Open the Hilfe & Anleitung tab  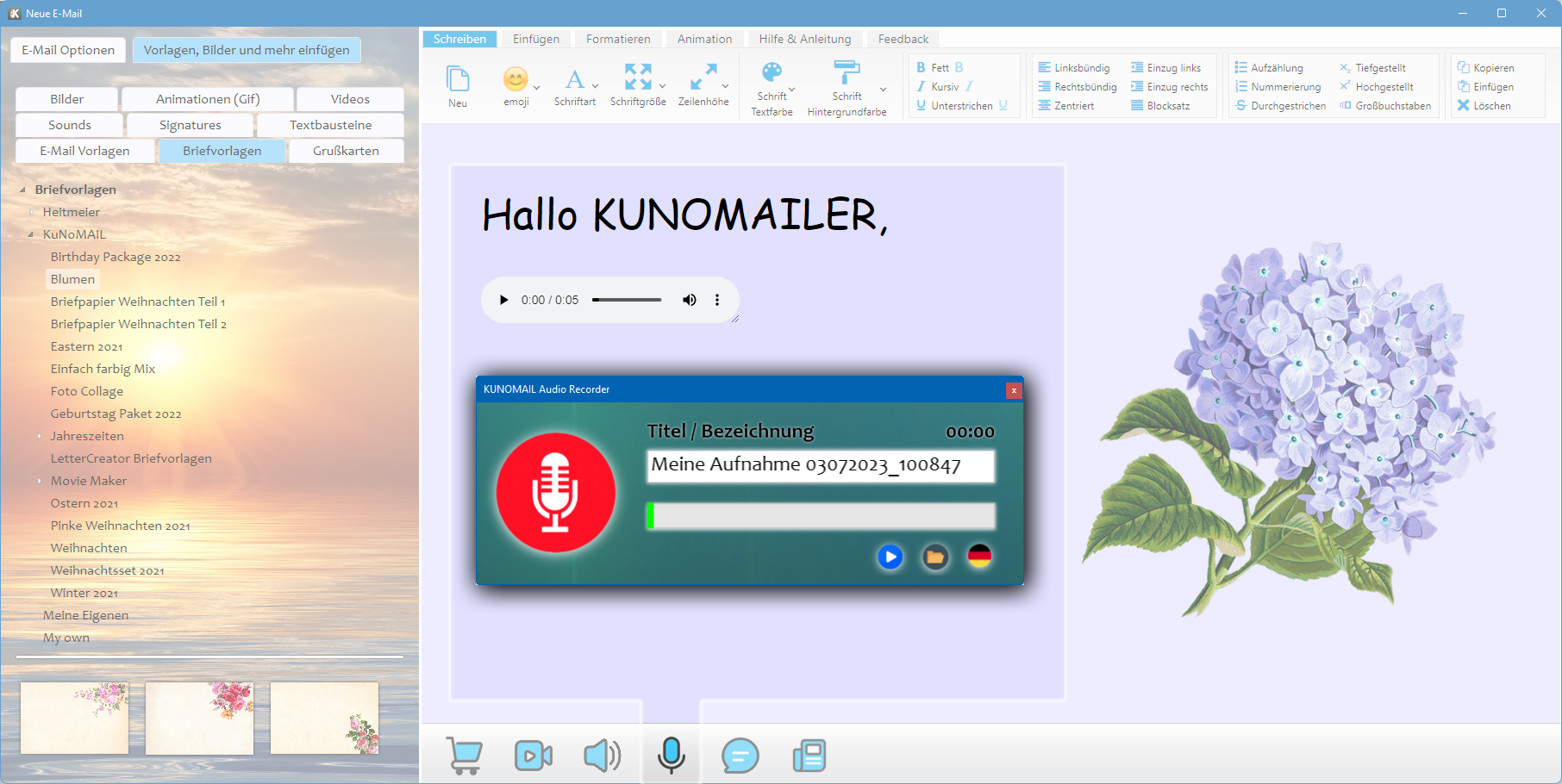(x=805, y=39)
